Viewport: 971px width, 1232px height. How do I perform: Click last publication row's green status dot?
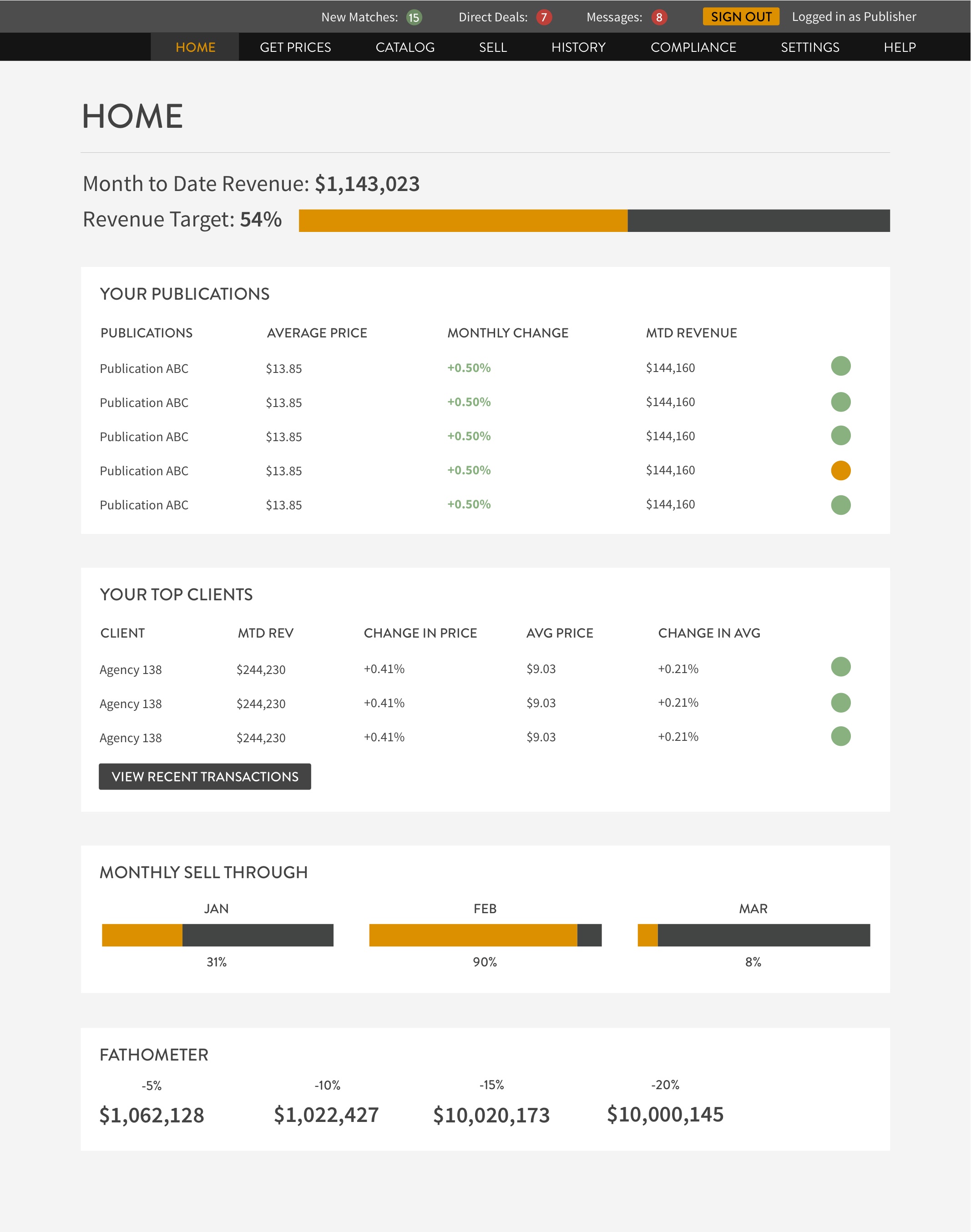point(840,505)
